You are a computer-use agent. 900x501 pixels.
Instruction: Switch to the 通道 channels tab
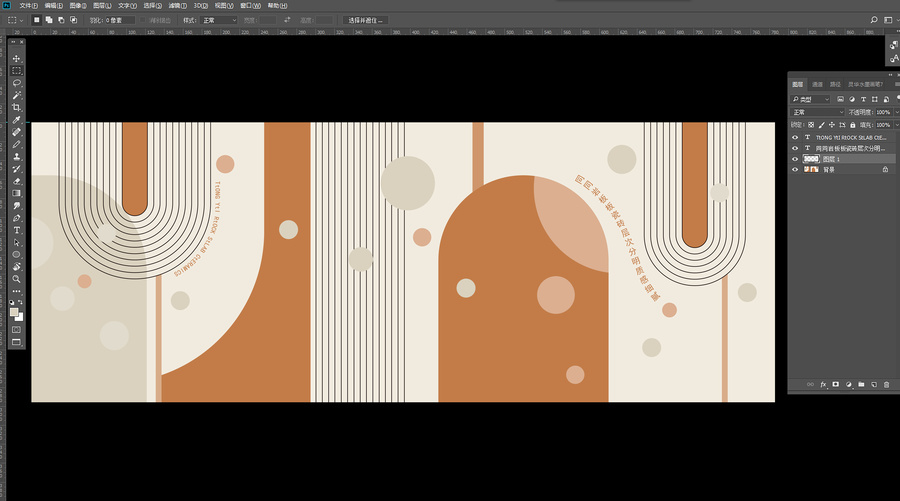click(x=817, y=84)
